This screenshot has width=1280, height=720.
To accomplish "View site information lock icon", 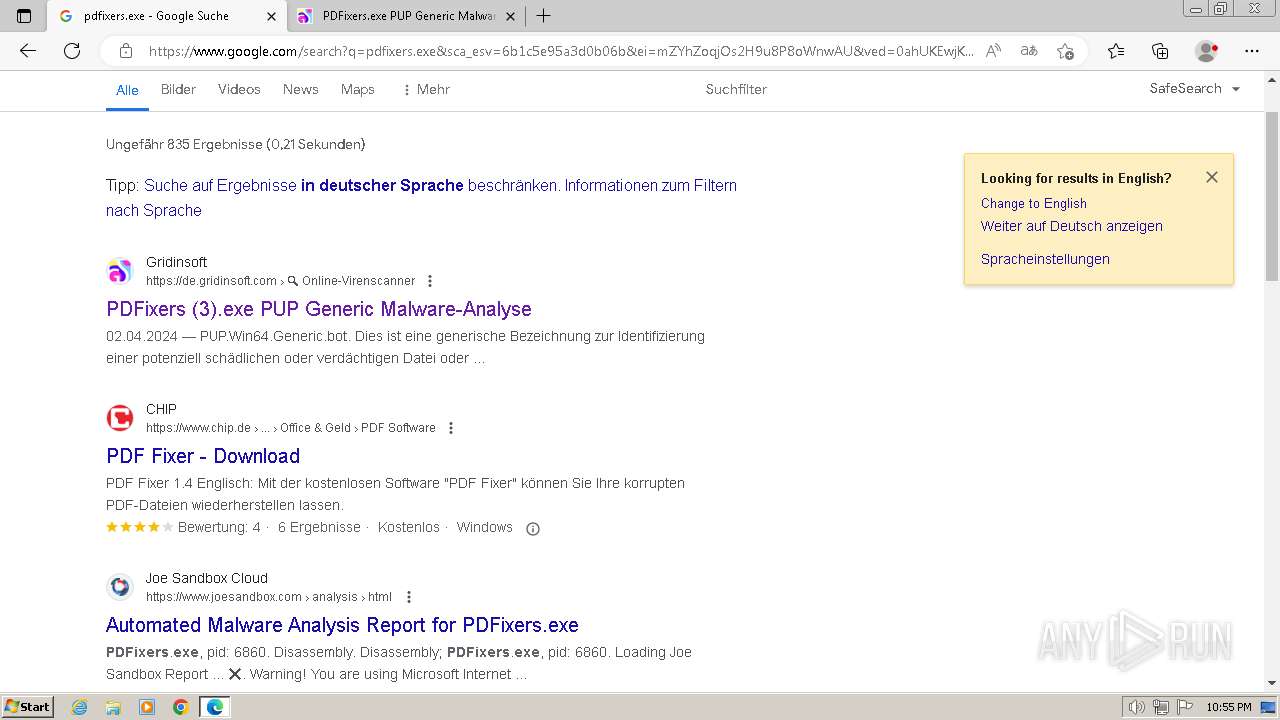I will (126, 51).
